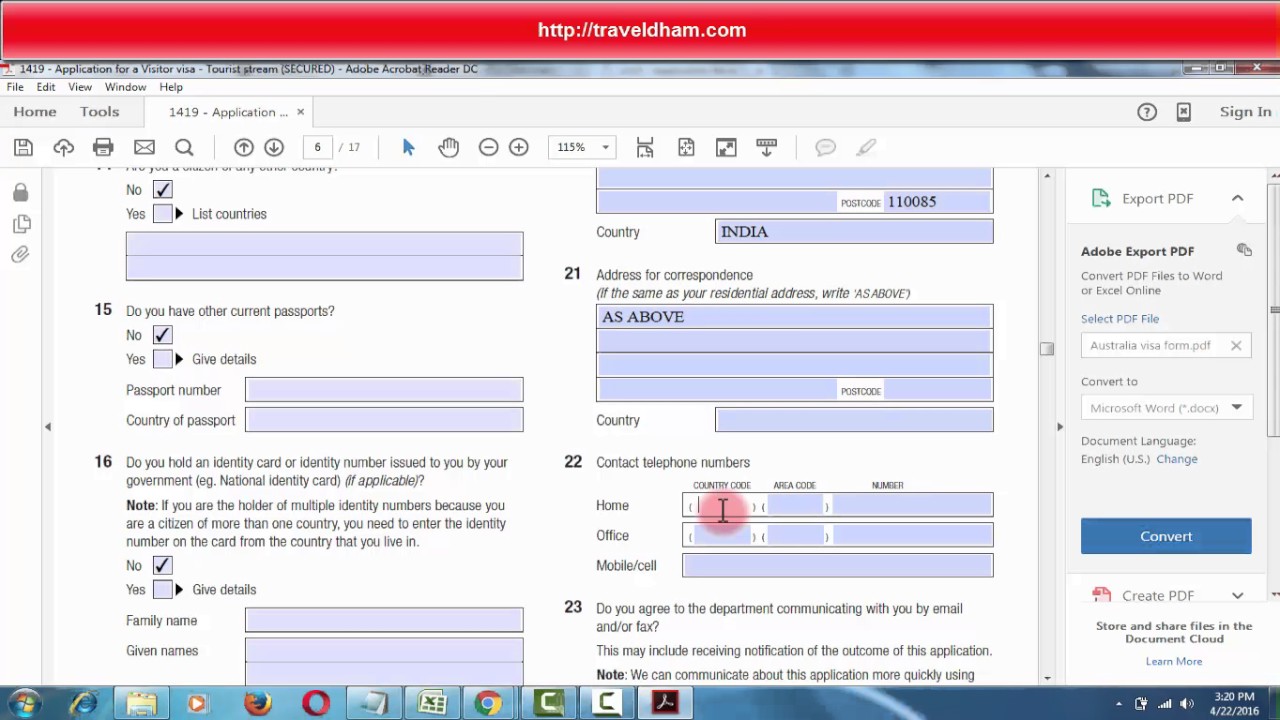Open page thumbnails panel icon

[x=20, y=223]
